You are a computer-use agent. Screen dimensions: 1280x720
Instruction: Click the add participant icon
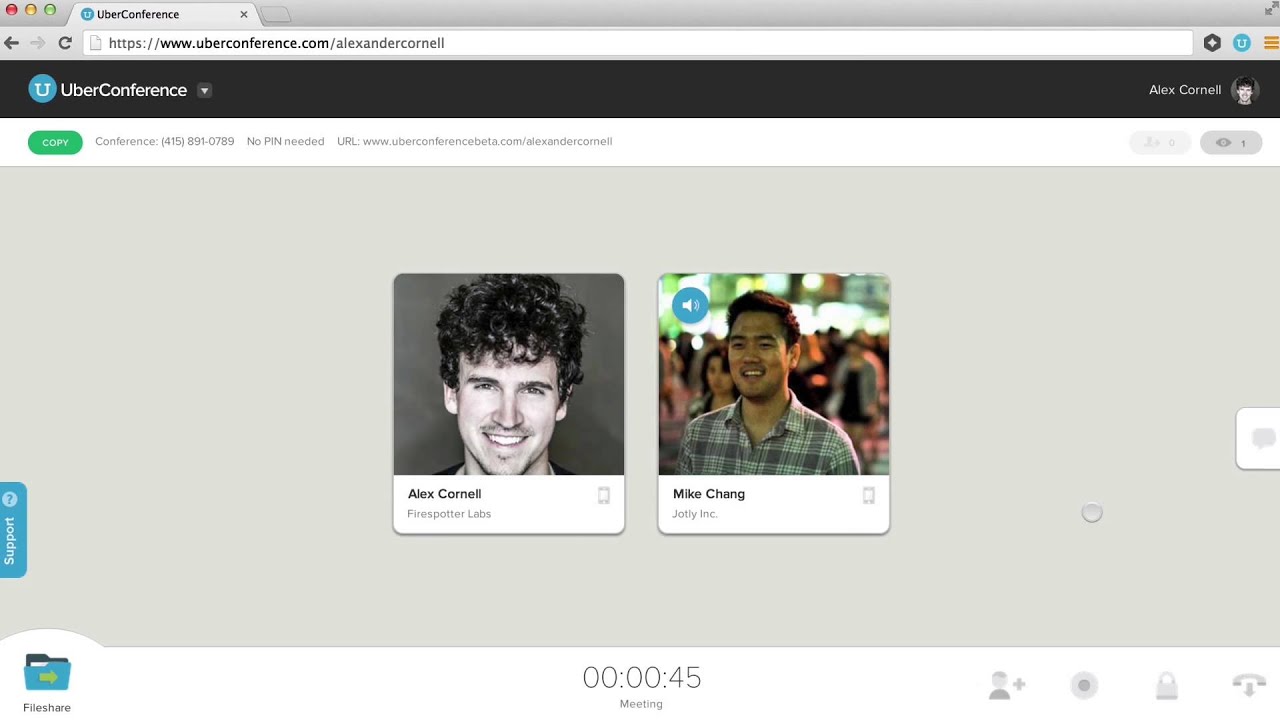point(1007,685)
